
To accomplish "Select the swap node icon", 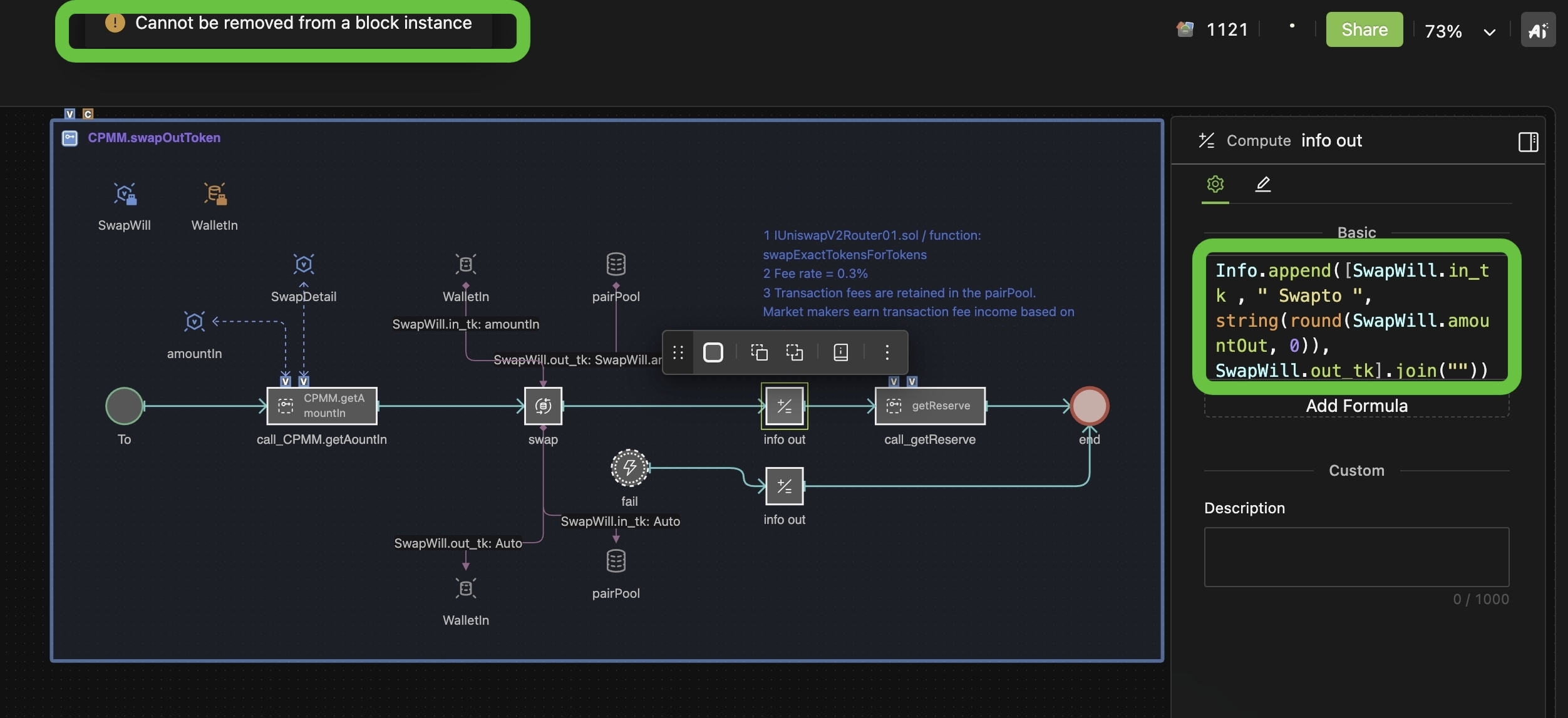I will 543,406.
